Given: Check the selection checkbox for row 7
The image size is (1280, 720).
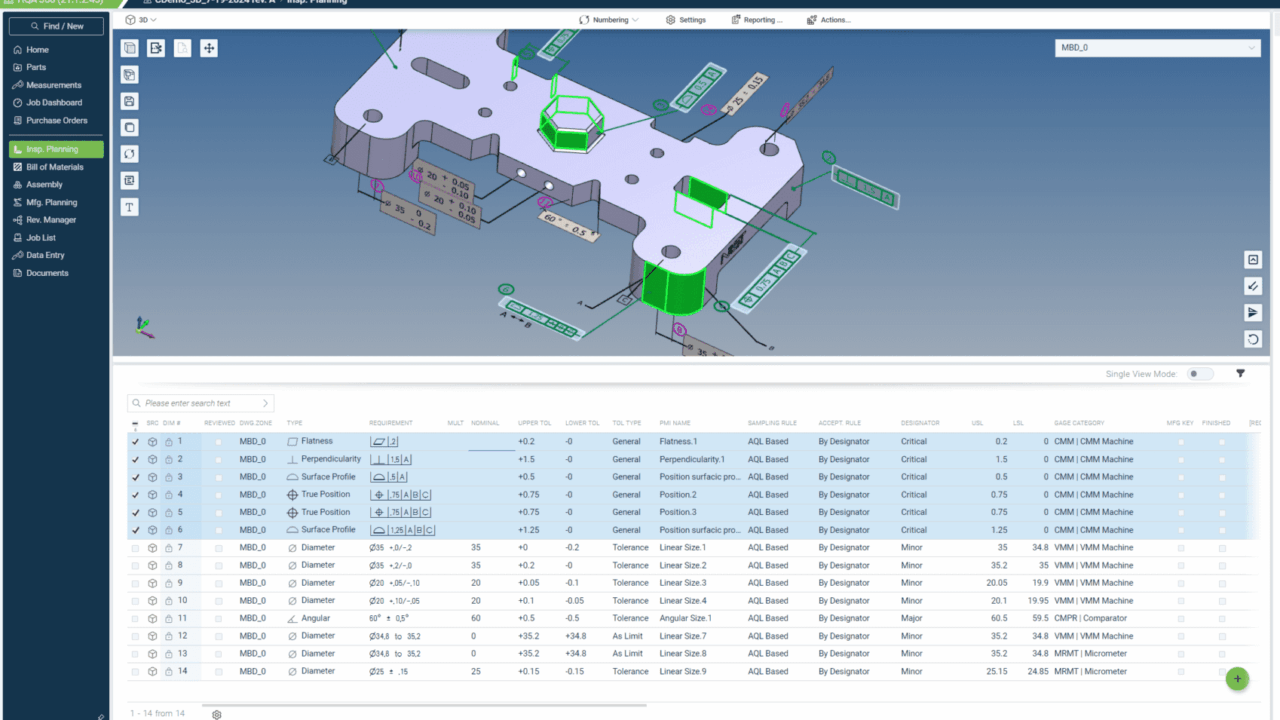Looking at the screenshot, I should 135,548.
